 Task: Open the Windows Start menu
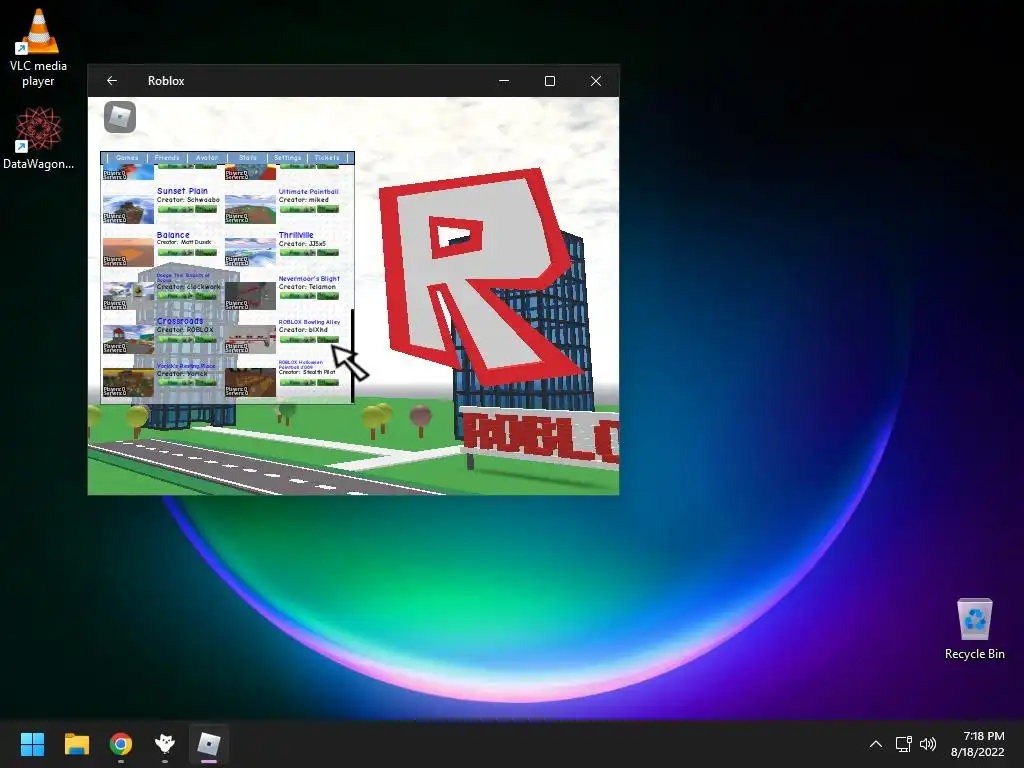32,744
